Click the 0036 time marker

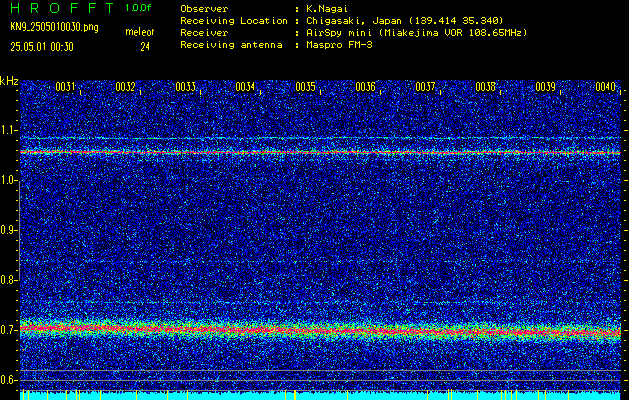[x=365, y=87]
